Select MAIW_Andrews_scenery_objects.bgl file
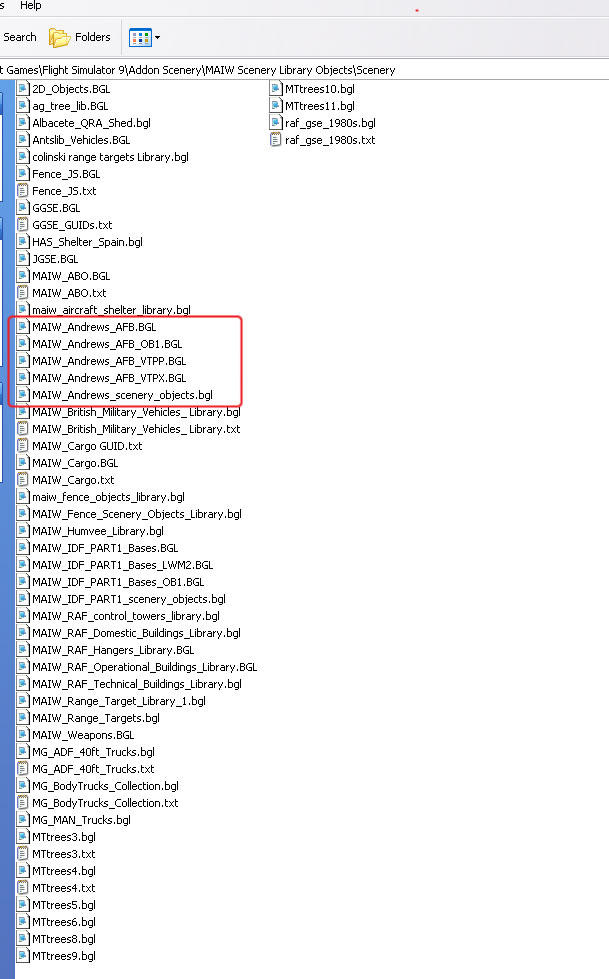This screenshot has height=979, width=609. tap(122, 395)
